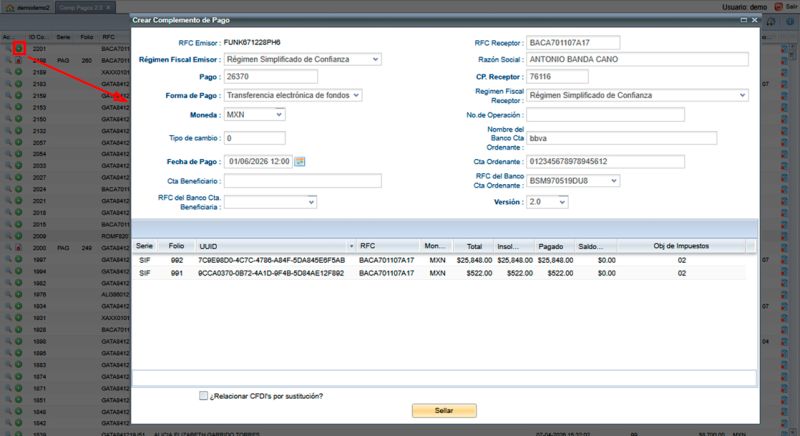
Task: Open the calendar picker beside Fecha de Pago
Action: (299, 162)
